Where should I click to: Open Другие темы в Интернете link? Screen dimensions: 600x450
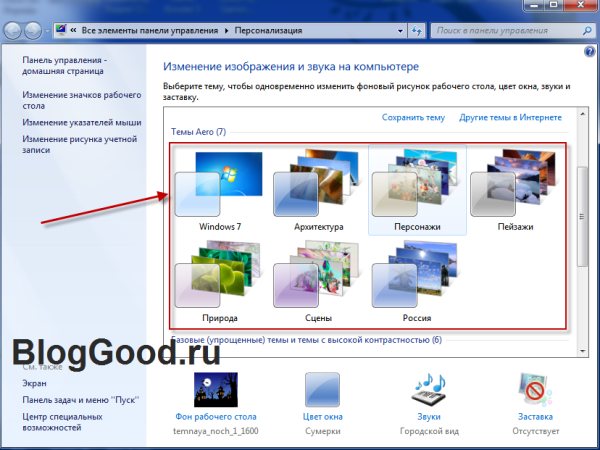(510, 117)
